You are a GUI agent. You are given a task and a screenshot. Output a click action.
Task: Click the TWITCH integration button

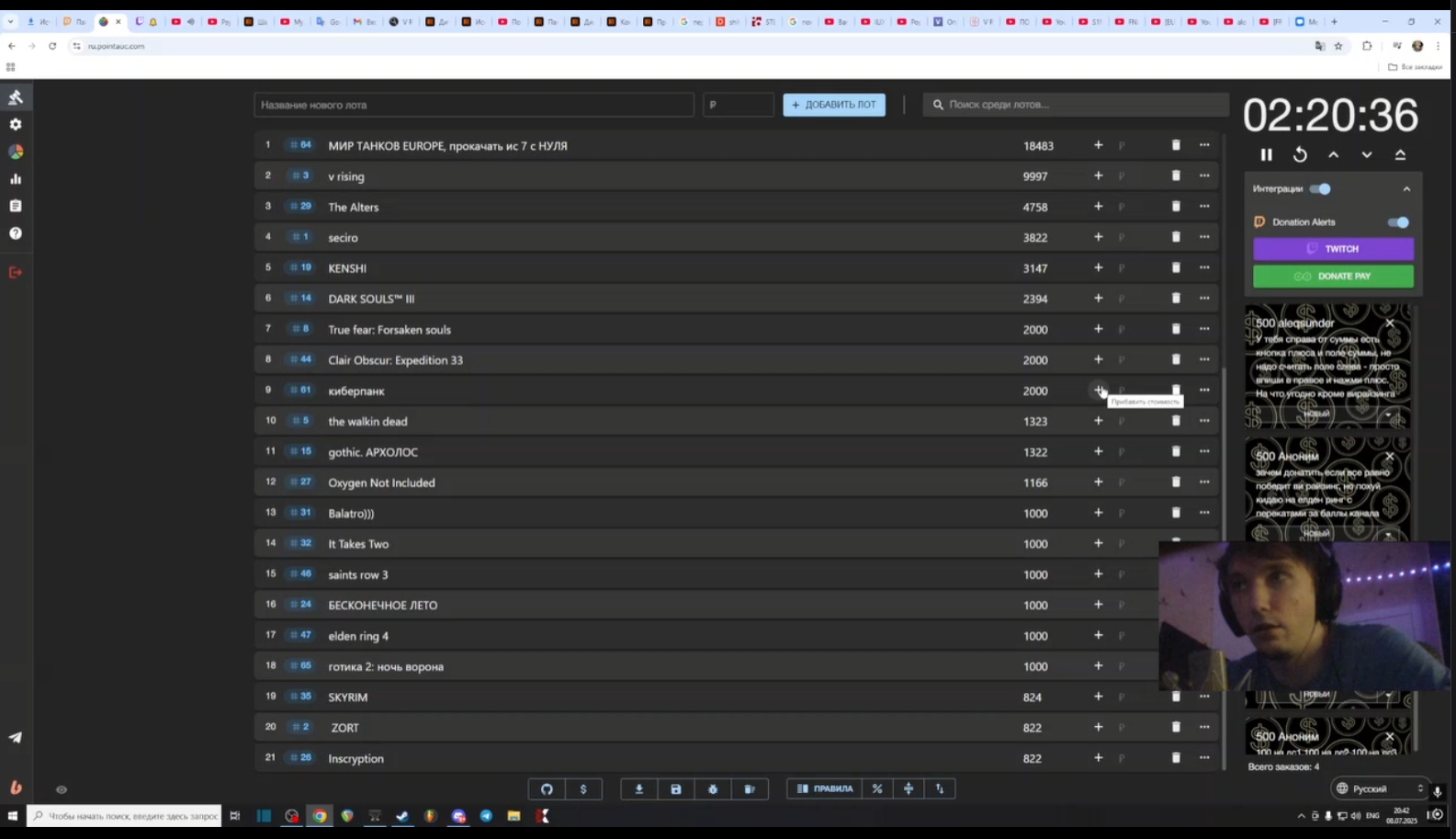[1333, 248]
